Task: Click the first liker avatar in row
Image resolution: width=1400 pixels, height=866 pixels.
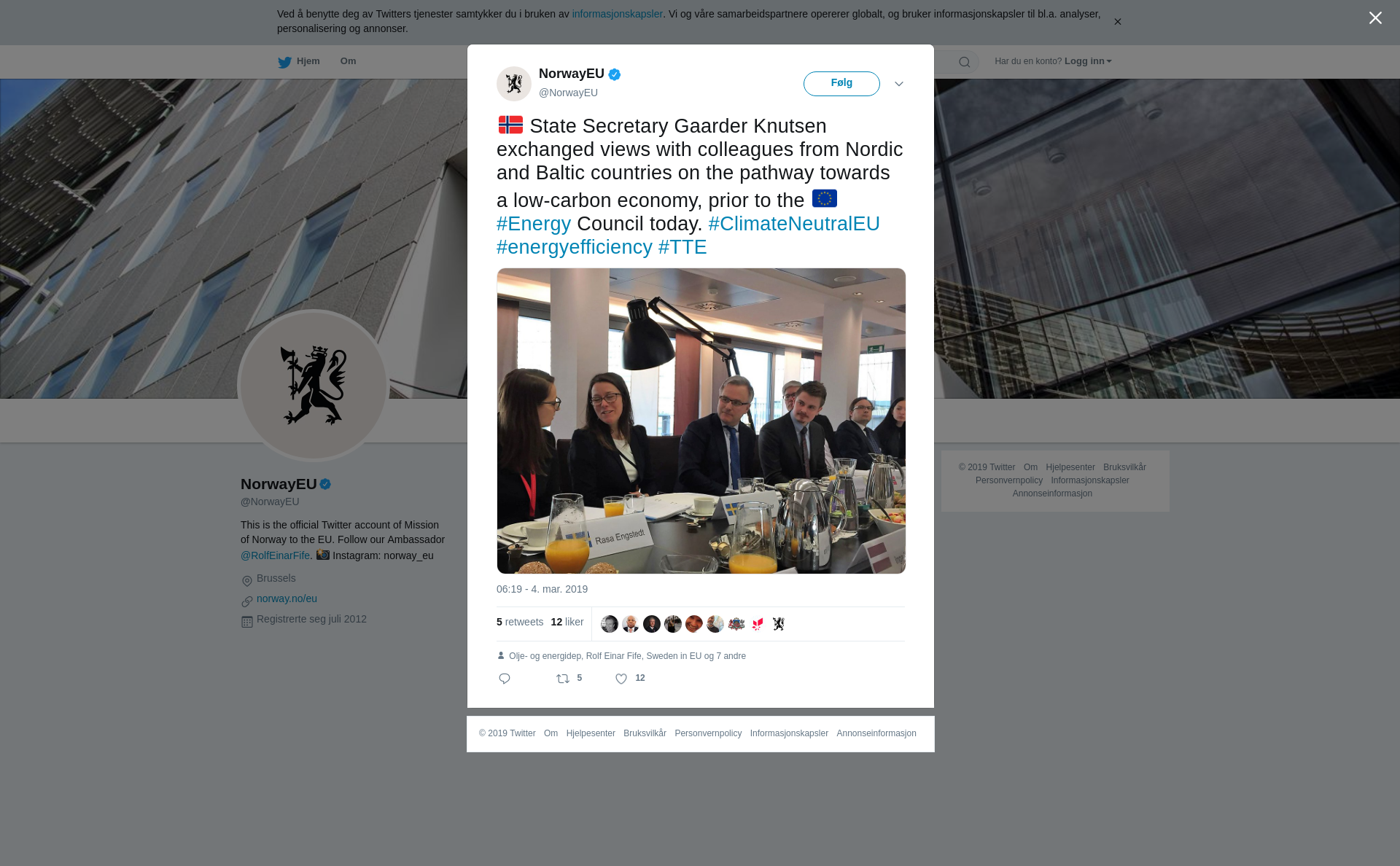Action: [x=610, y=624]
